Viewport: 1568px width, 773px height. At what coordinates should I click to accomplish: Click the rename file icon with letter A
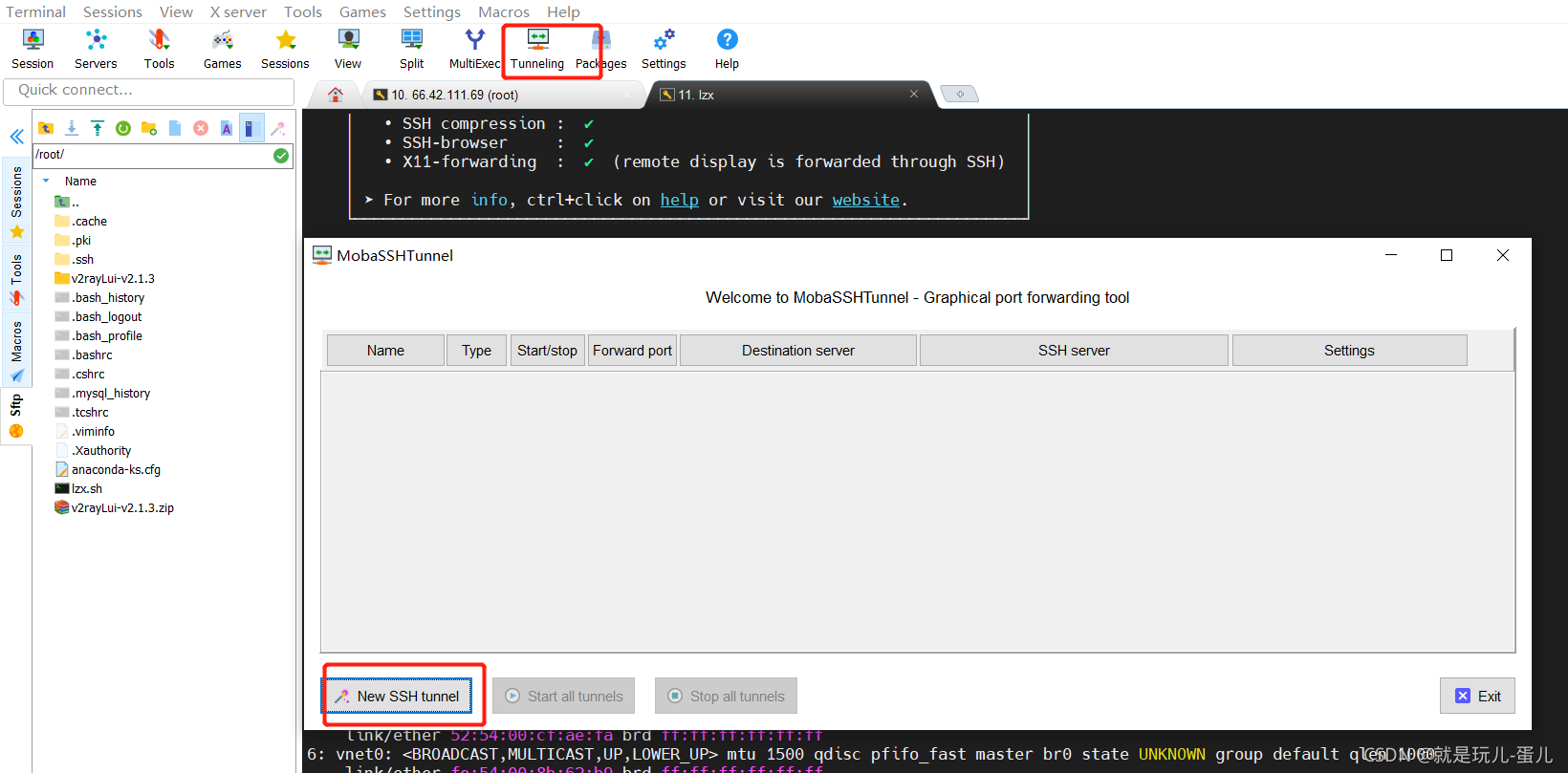227,128
